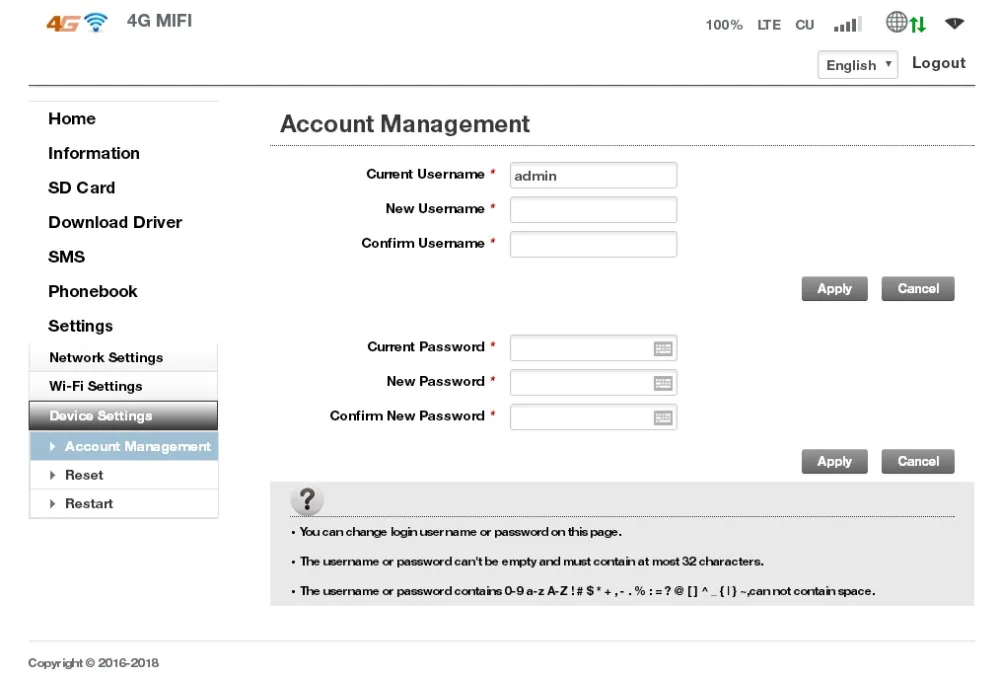Click the signal strength bars icon
The image size is (1000, 678).
click(x=848, y=25)
